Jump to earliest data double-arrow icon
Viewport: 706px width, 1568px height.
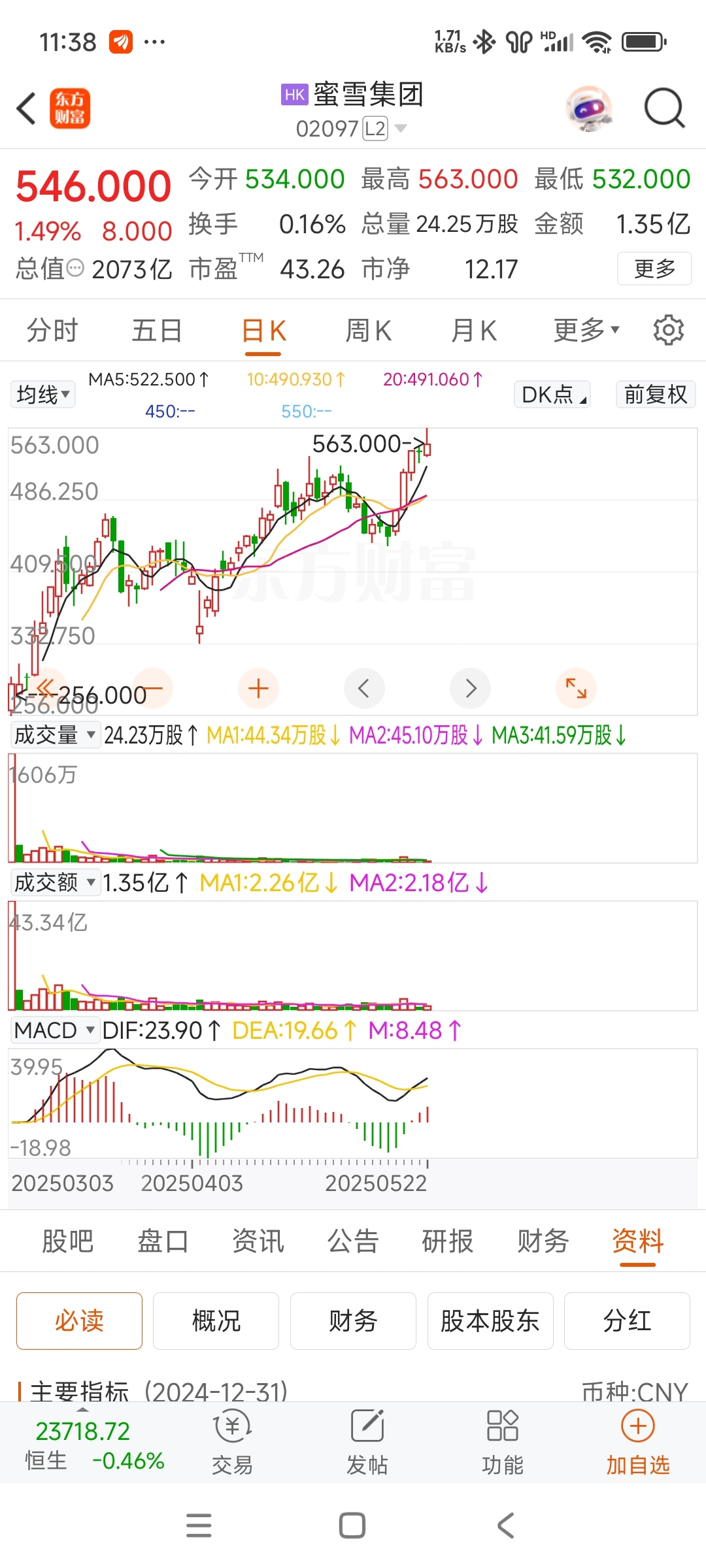(x=46, y=688)
